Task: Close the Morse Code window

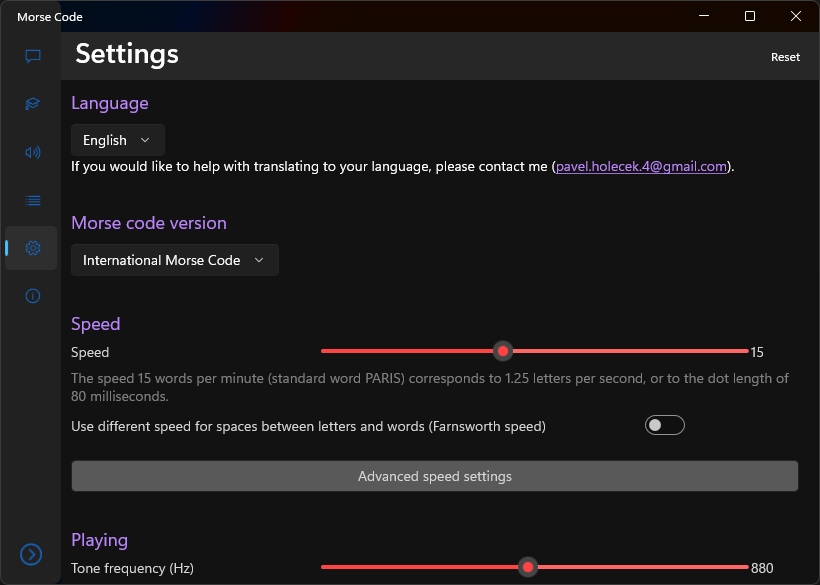Action: tap(795, 16)
